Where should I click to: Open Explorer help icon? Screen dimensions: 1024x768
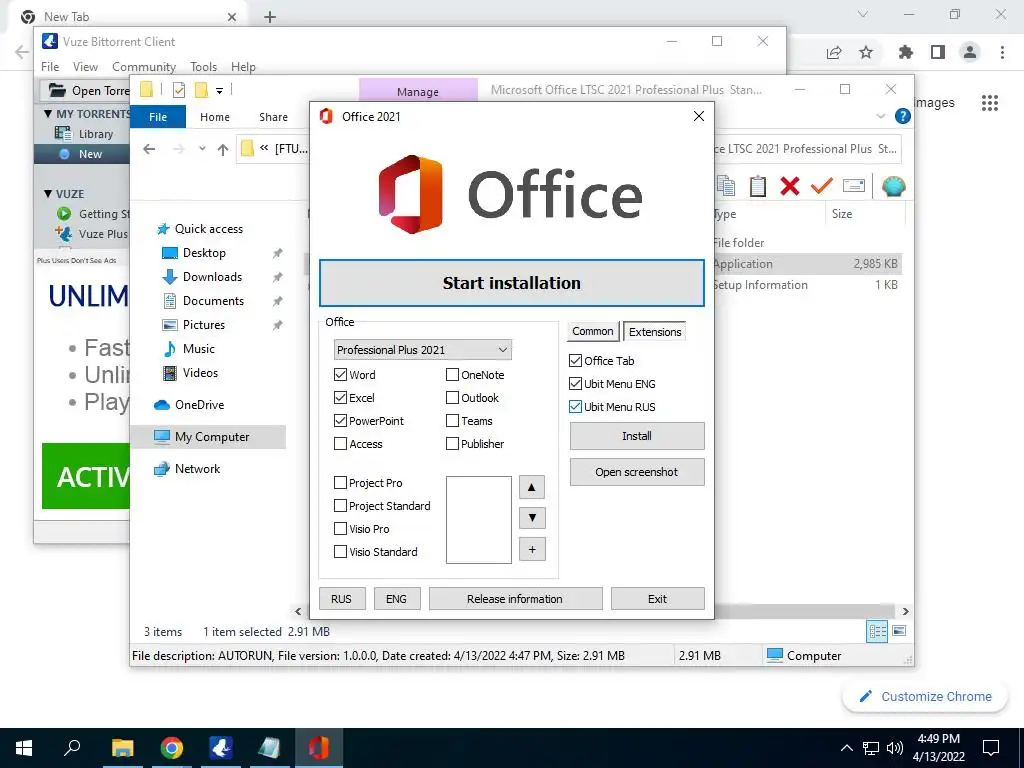click(903, 116)
